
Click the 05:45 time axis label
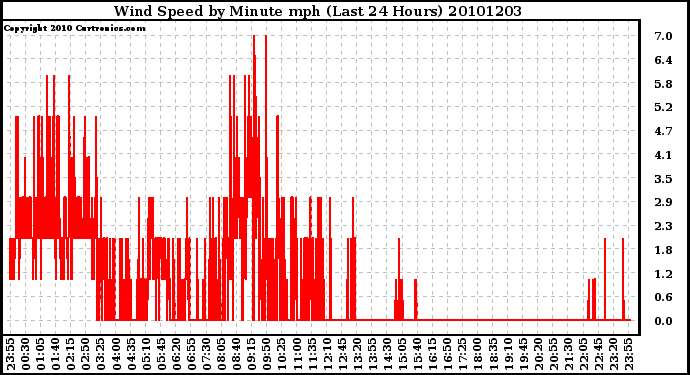click(x=161, y=355)
